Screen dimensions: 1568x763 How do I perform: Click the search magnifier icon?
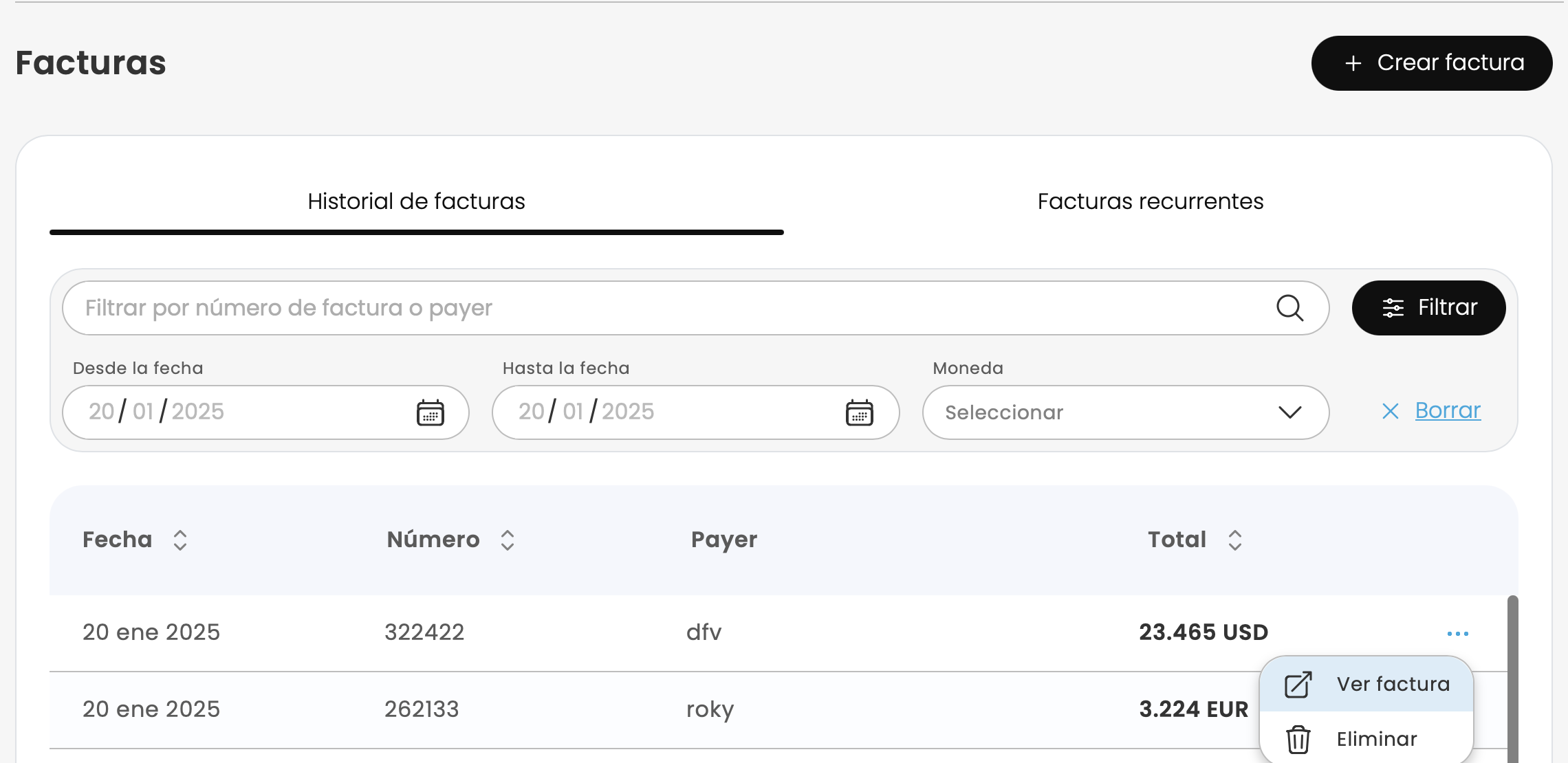(1289, 308)
